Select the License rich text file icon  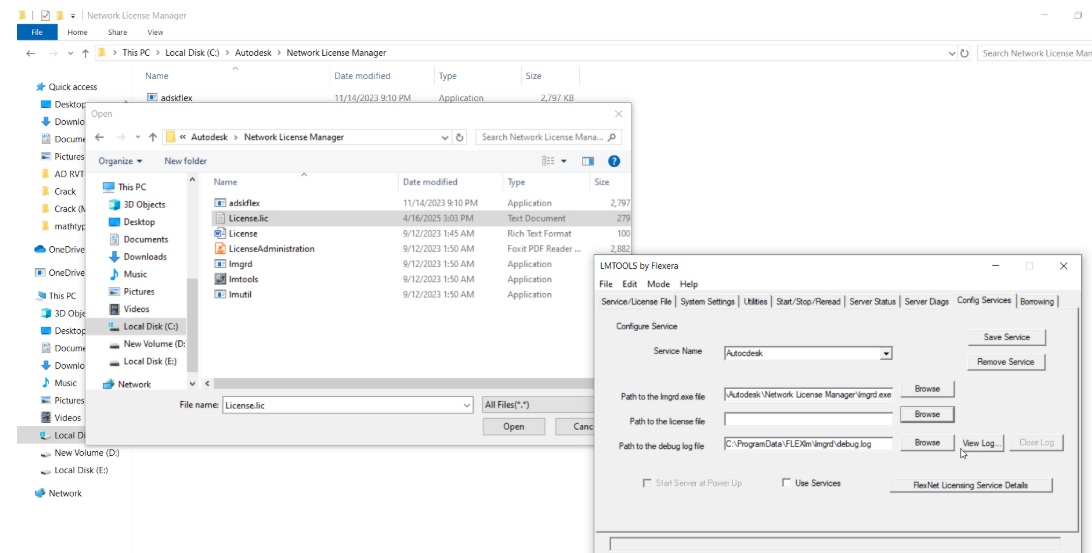pyautogui.click(x=221, y=233)
